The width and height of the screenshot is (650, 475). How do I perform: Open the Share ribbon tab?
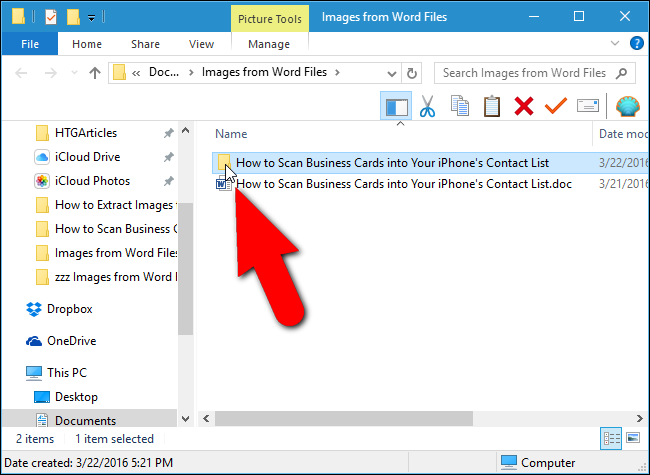point(145,44)
